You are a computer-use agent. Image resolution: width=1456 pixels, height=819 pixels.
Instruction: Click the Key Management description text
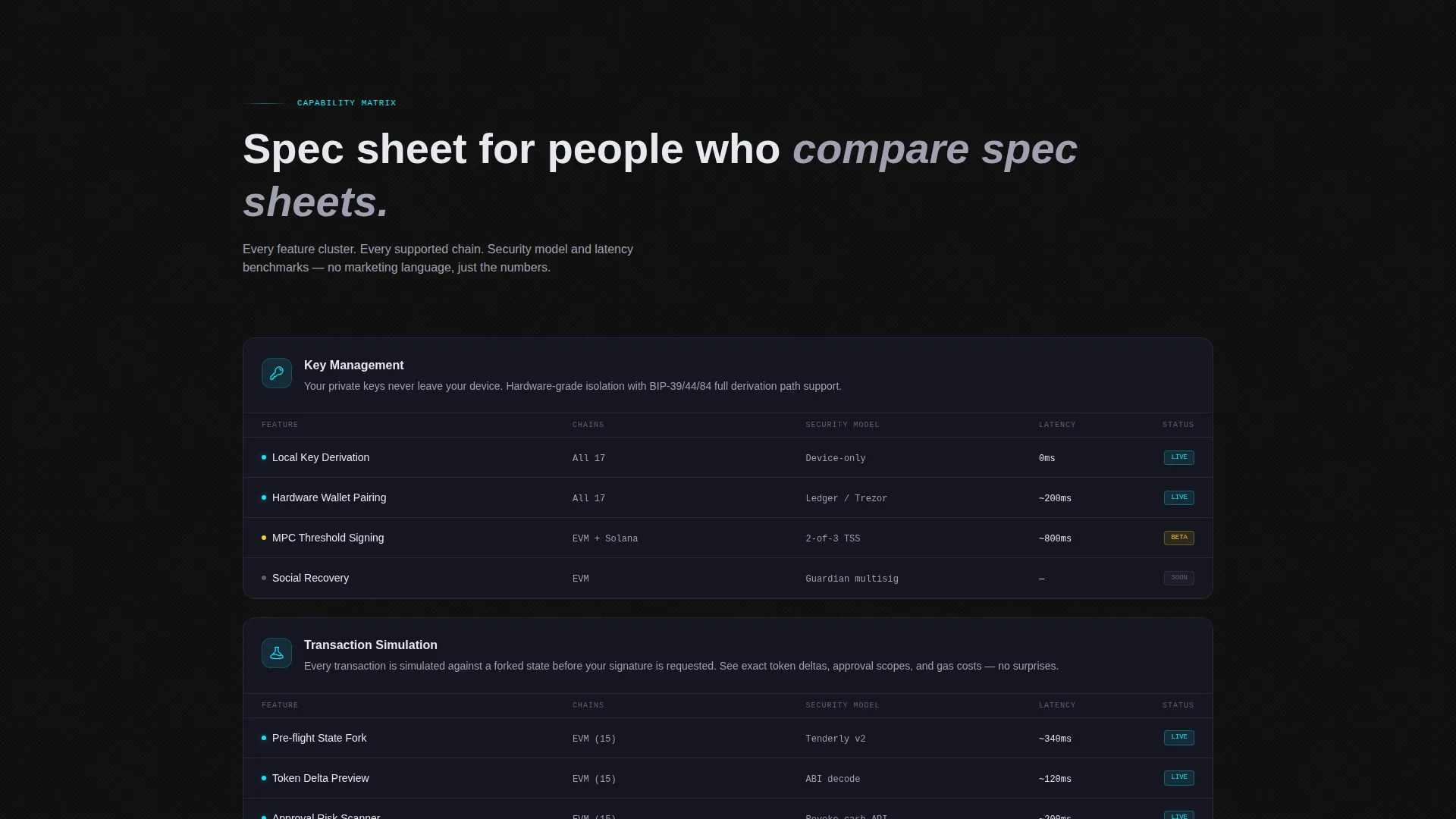(573, 386)
